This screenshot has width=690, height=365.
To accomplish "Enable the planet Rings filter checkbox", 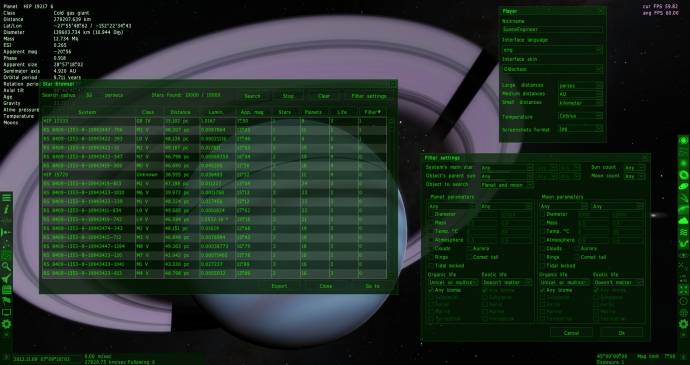I will pos(431,257).
